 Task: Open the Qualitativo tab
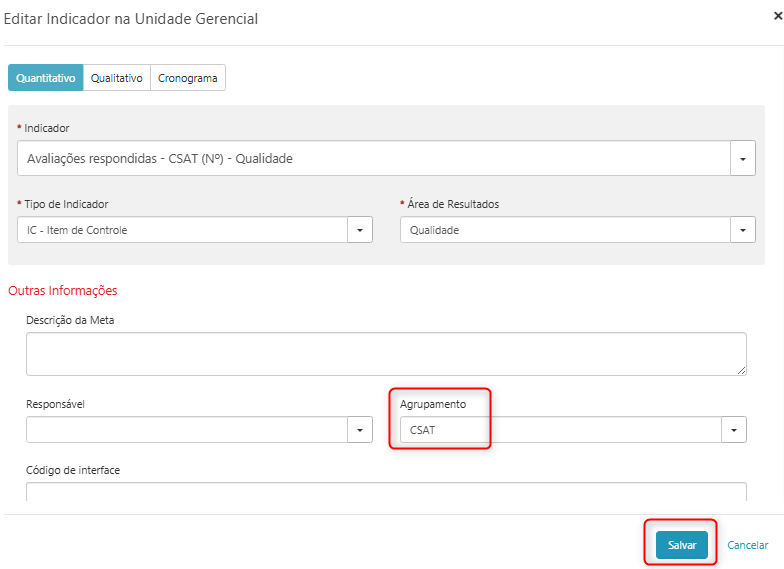point(117,78)
